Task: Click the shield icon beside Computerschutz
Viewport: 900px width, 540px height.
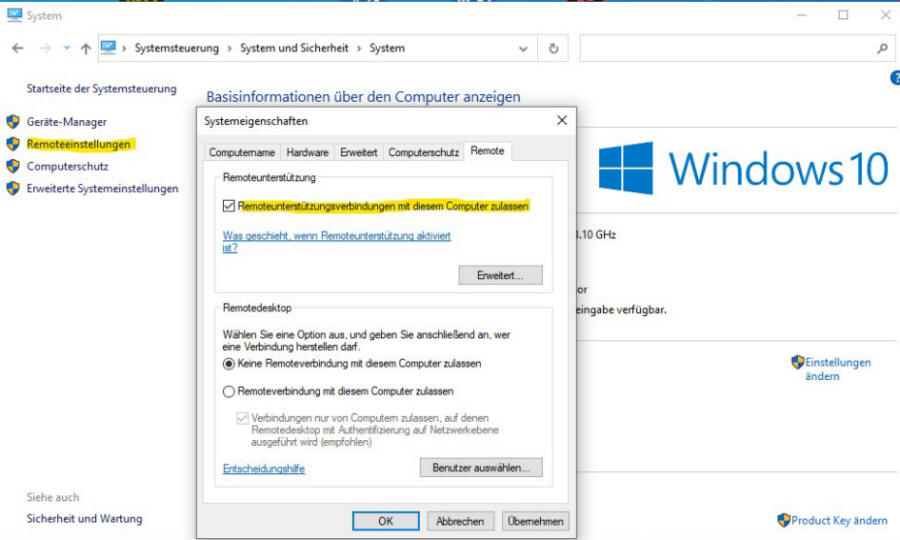Action: pyautogui.click(x=13, y=166)
